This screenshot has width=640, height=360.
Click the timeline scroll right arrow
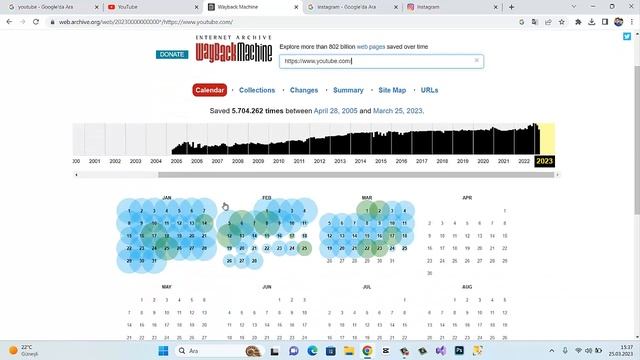[557, 175]
